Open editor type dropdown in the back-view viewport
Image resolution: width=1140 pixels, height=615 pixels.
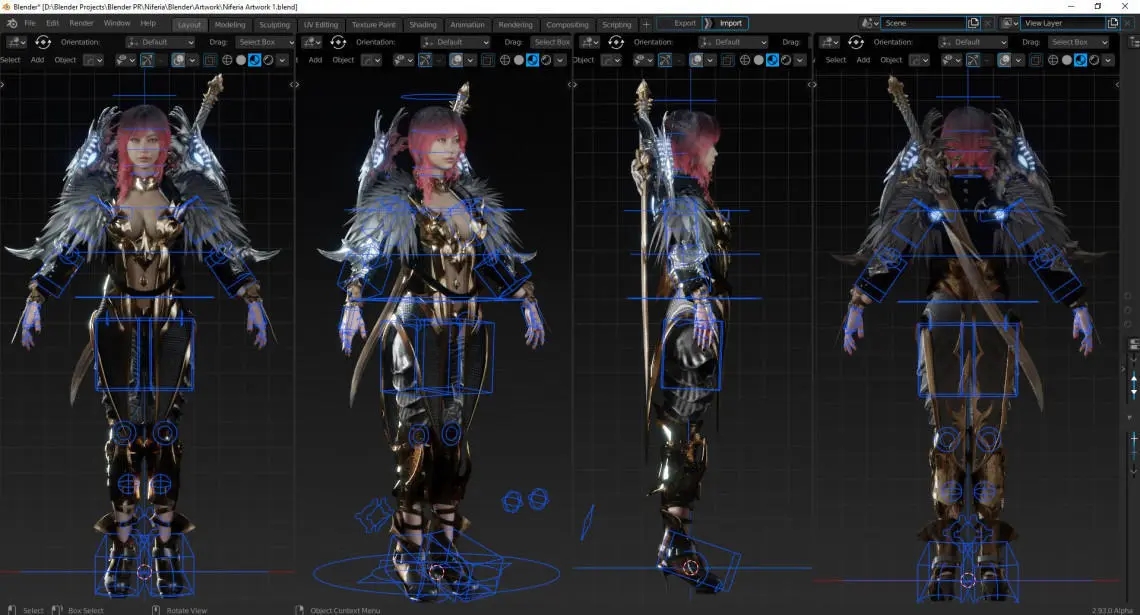click(830, 42)
